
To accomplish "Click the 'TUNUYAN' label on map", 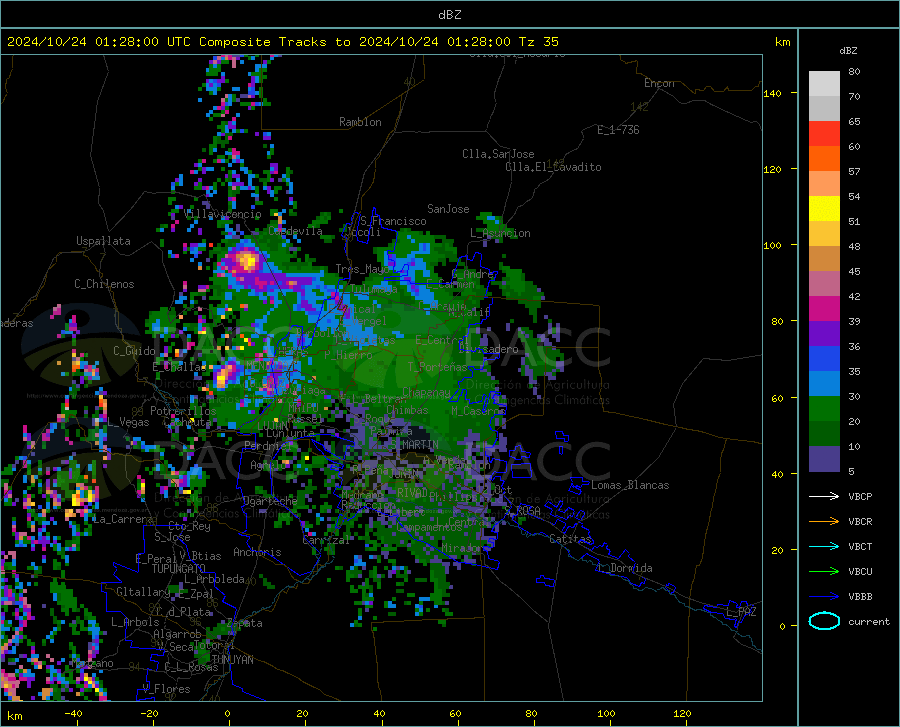I will click(x=232, y=660).
